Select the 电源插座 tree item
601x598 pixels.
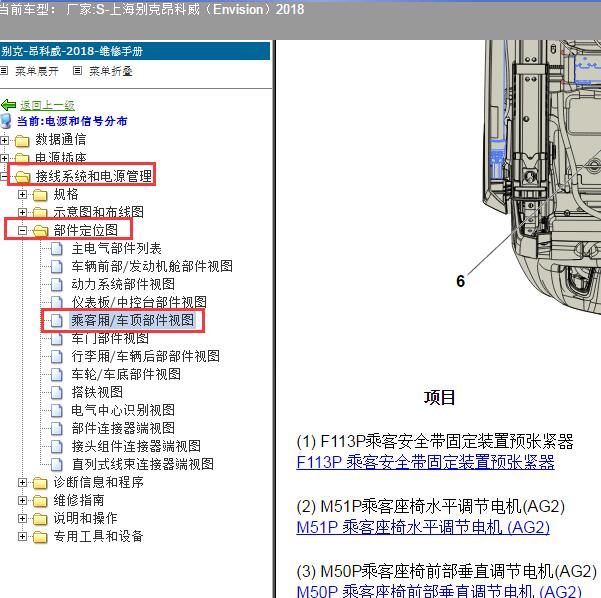click(61, 158)
